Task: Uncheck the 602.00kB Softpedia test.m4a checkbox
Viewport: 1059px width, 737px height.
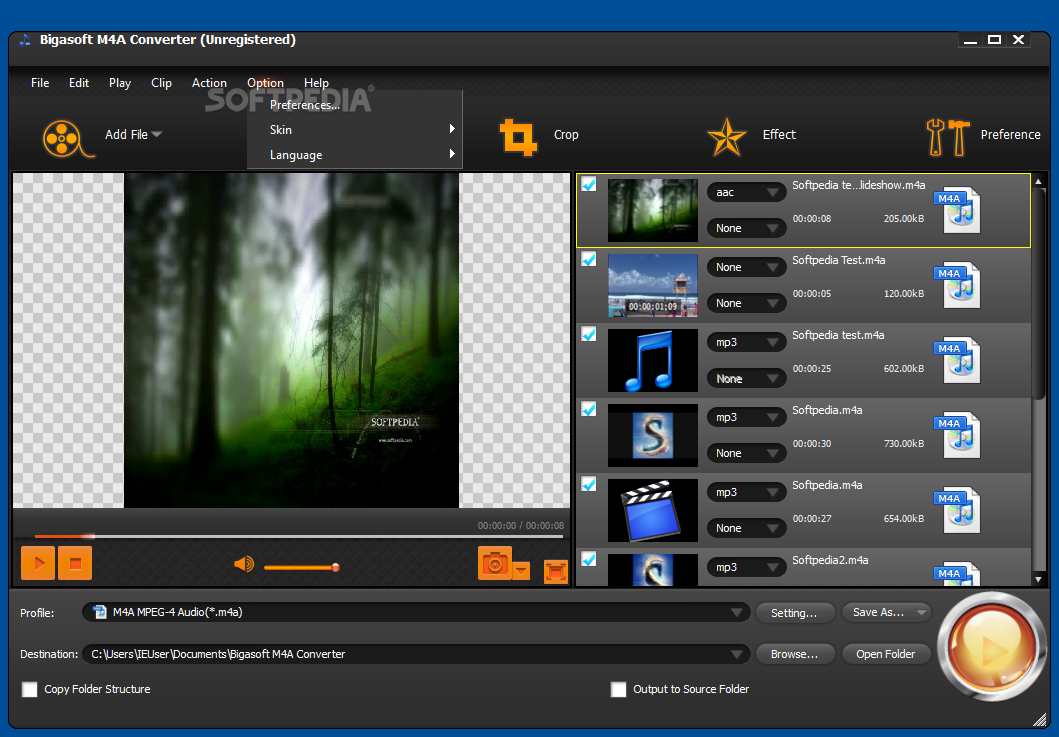Action: point(589,334)
